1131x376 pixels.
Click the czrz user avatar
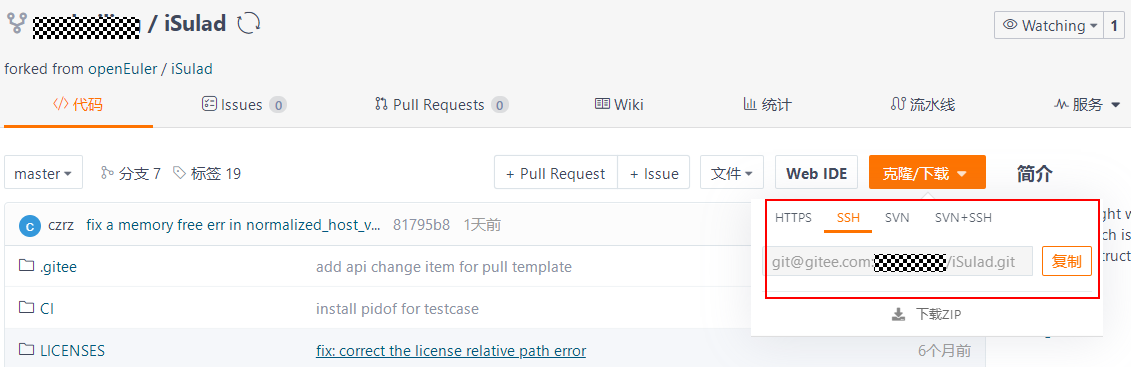(x=30, y=225)
